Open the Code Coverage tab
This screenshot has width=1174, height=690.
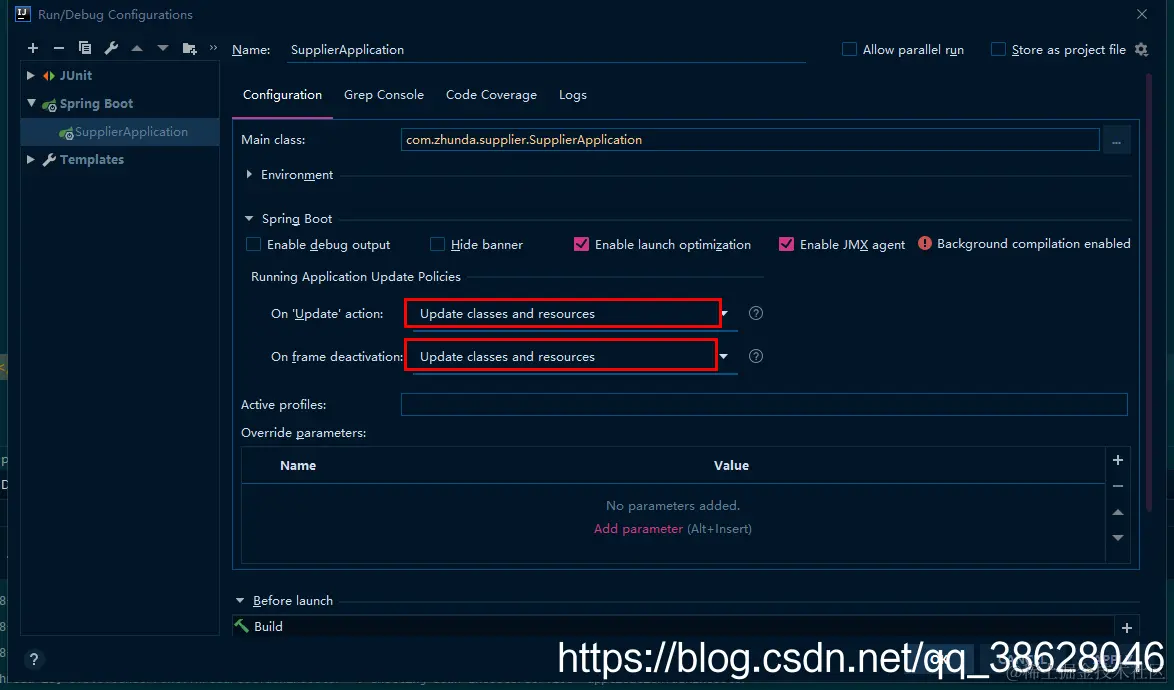point(491,95)
